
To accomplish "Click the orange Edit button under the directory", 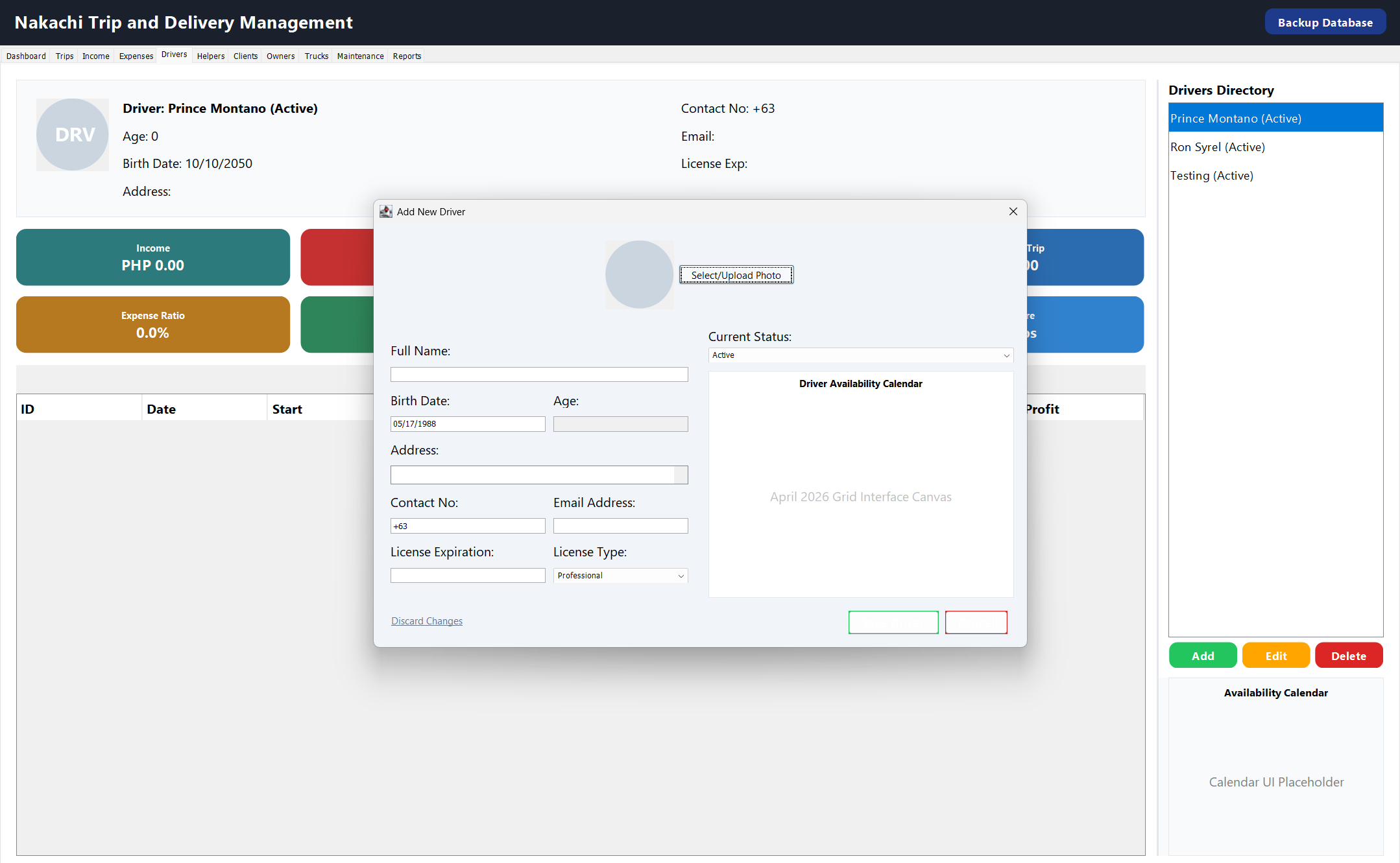I will pos(1275,656).
